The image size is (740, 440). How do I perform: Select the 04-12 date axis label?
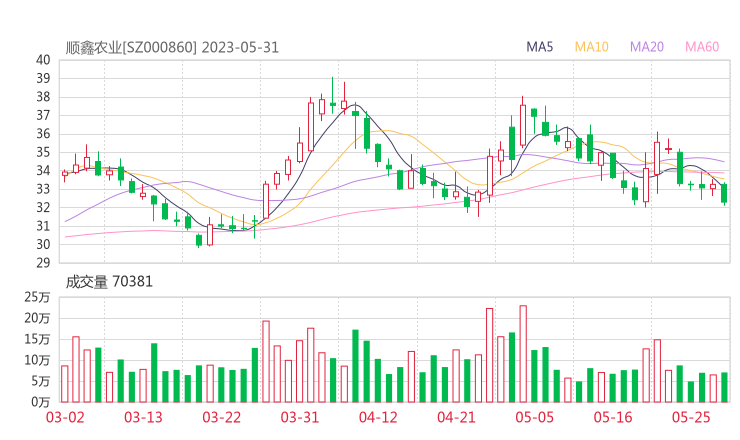point(377,417)
